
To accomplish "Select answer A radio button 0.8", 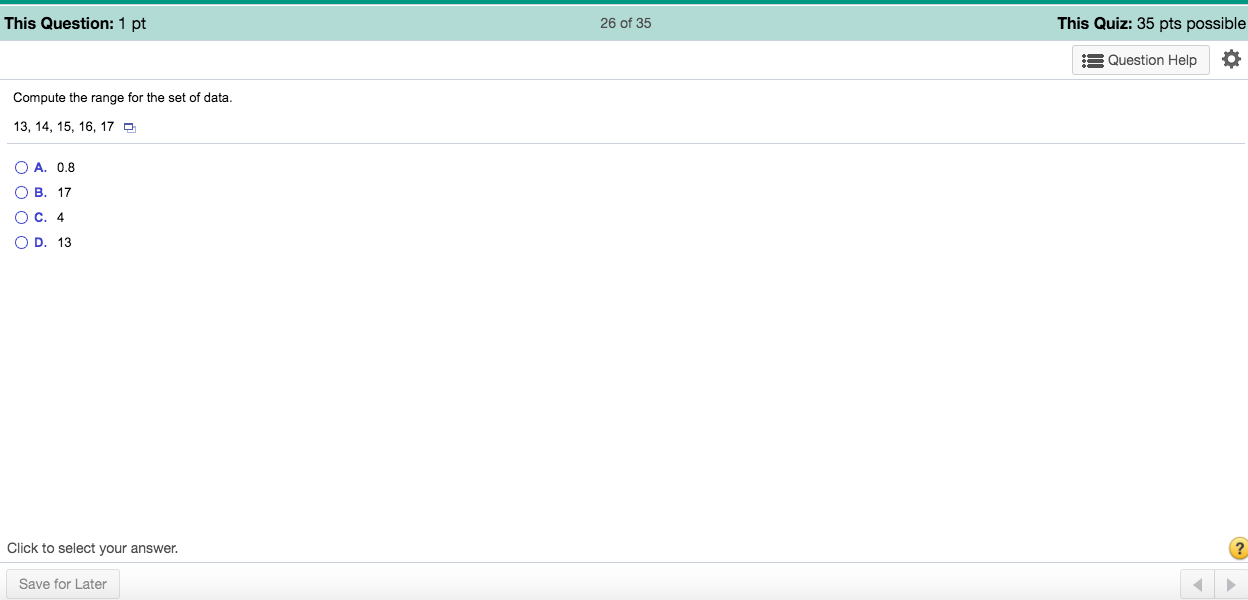I will tap(21, 167).
